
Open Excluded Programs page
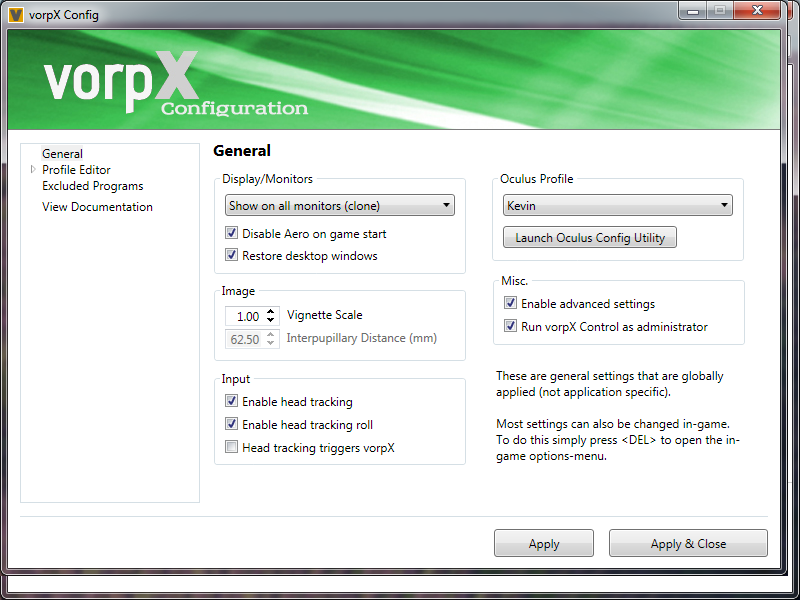(x=92, y=186)
